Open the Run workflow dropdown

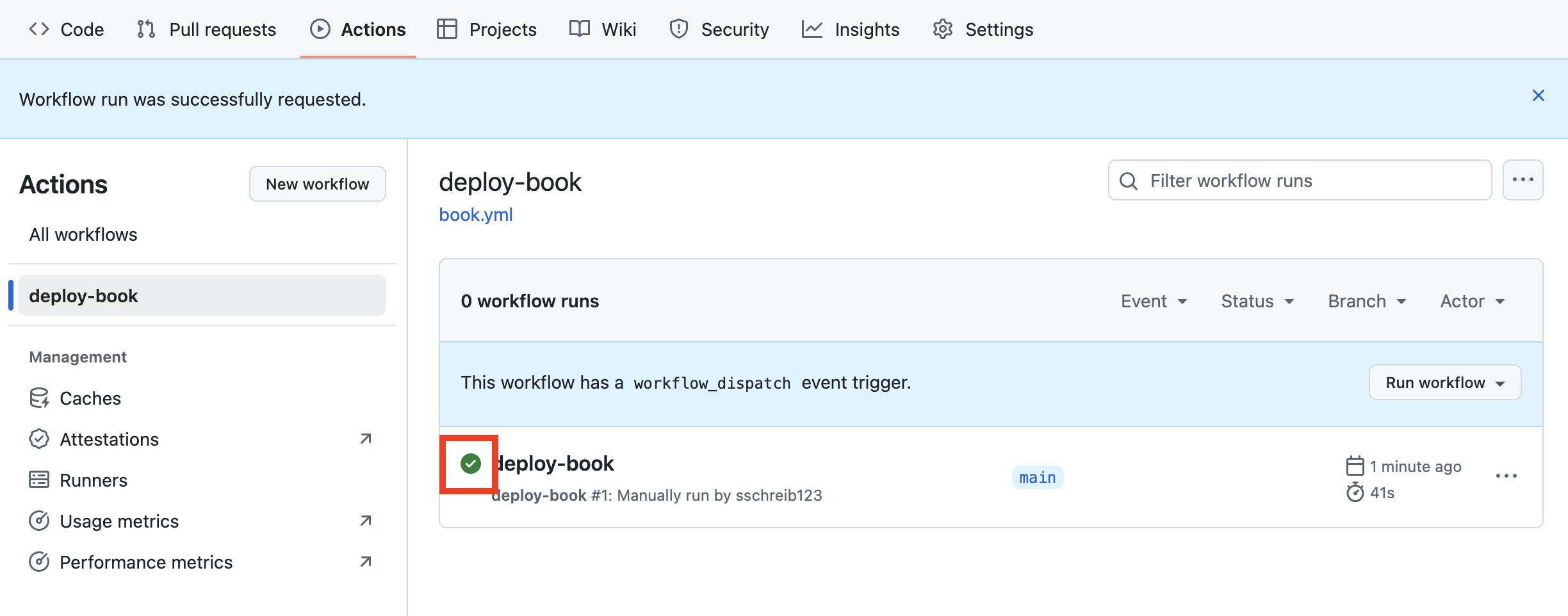coord(1444,383)
